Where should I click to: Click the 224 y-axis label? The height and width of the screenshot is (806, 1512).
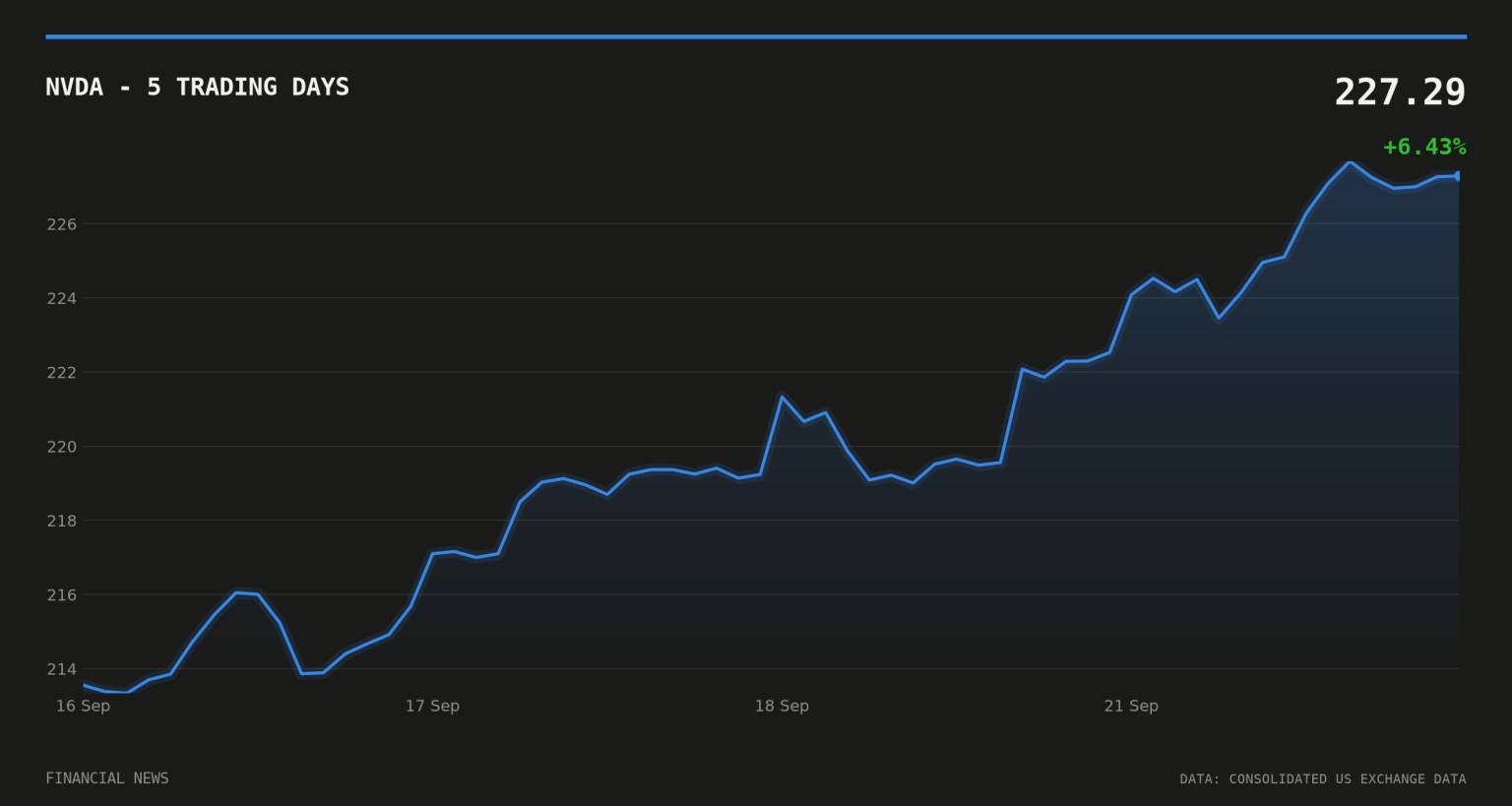pyautogui.click(x=61, y=298)
